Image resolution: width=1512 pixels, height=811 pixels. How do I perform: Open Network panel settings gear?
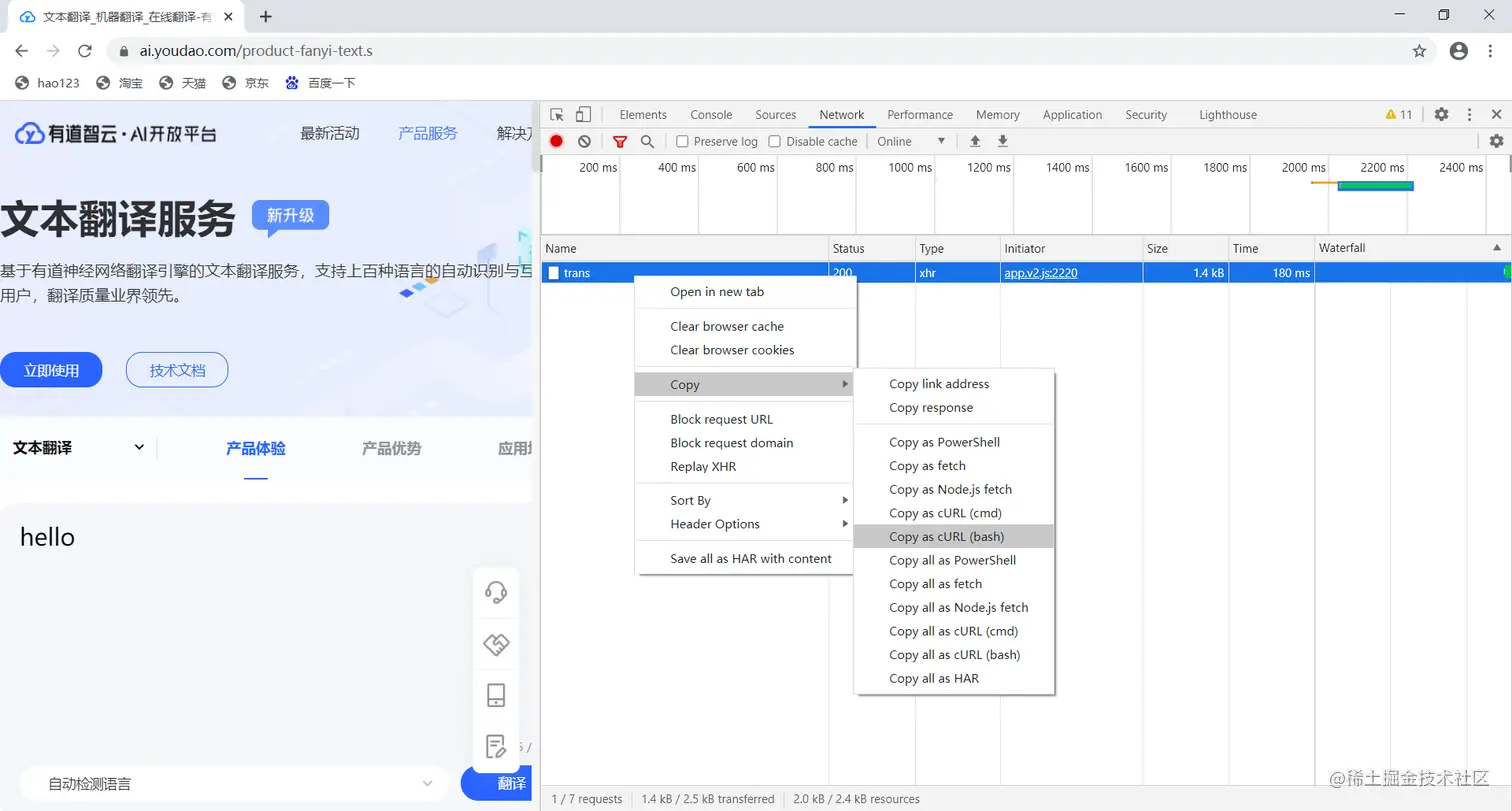pyautogui.click(x=1496, y=142)
